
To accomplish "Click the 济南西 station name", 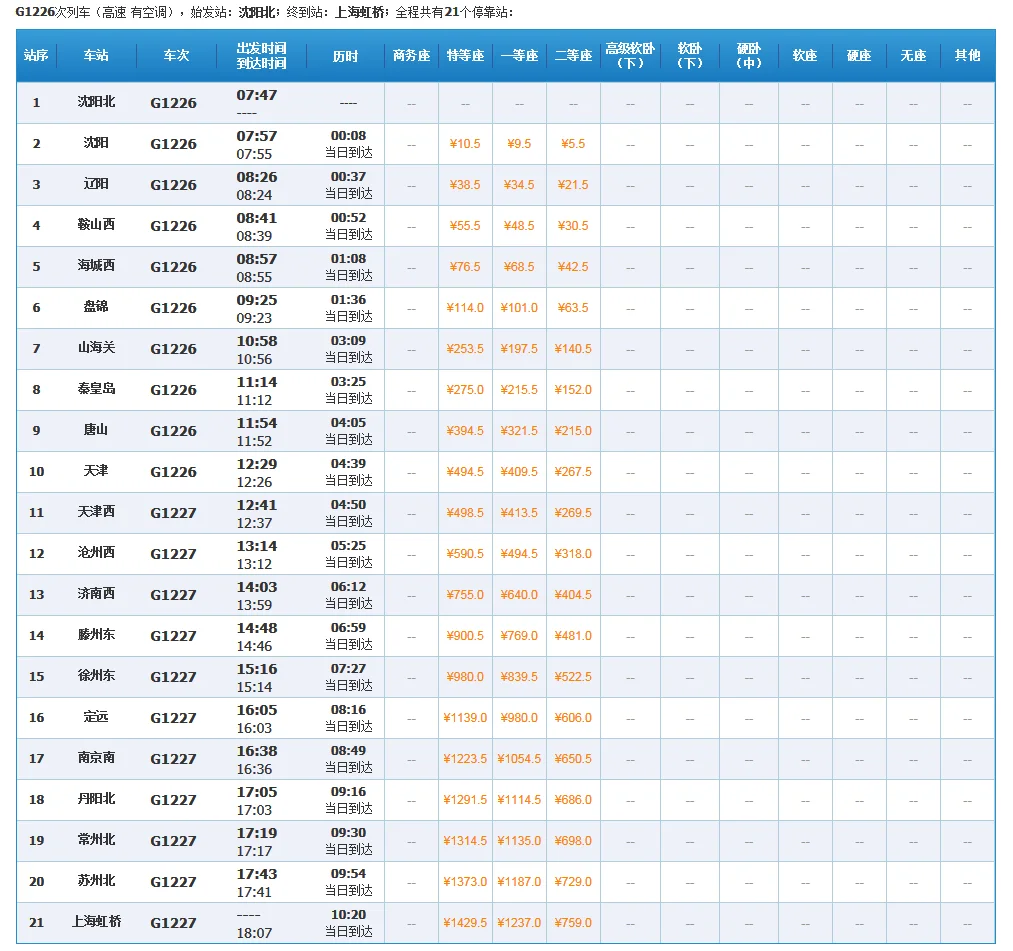I will coord(97,594).
